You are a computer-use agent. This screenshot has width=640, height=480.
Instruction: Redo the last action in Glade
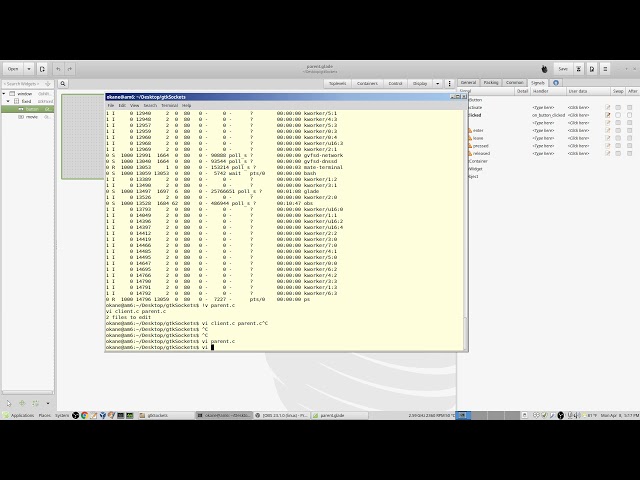point(70,69)
